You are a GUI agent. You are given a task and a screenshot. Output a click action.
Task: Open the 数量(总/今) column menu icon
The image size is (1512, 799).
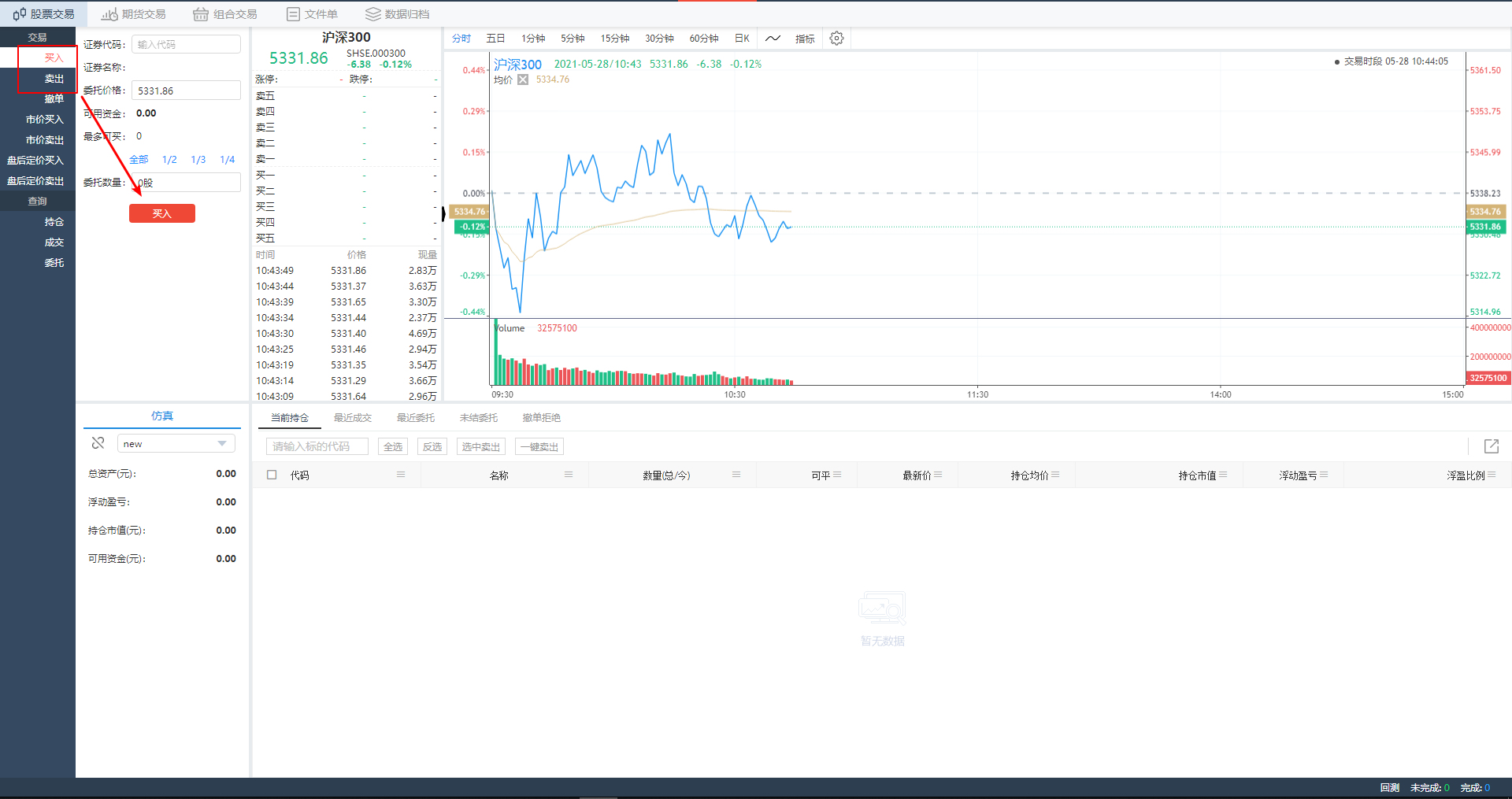coord(736,475)
